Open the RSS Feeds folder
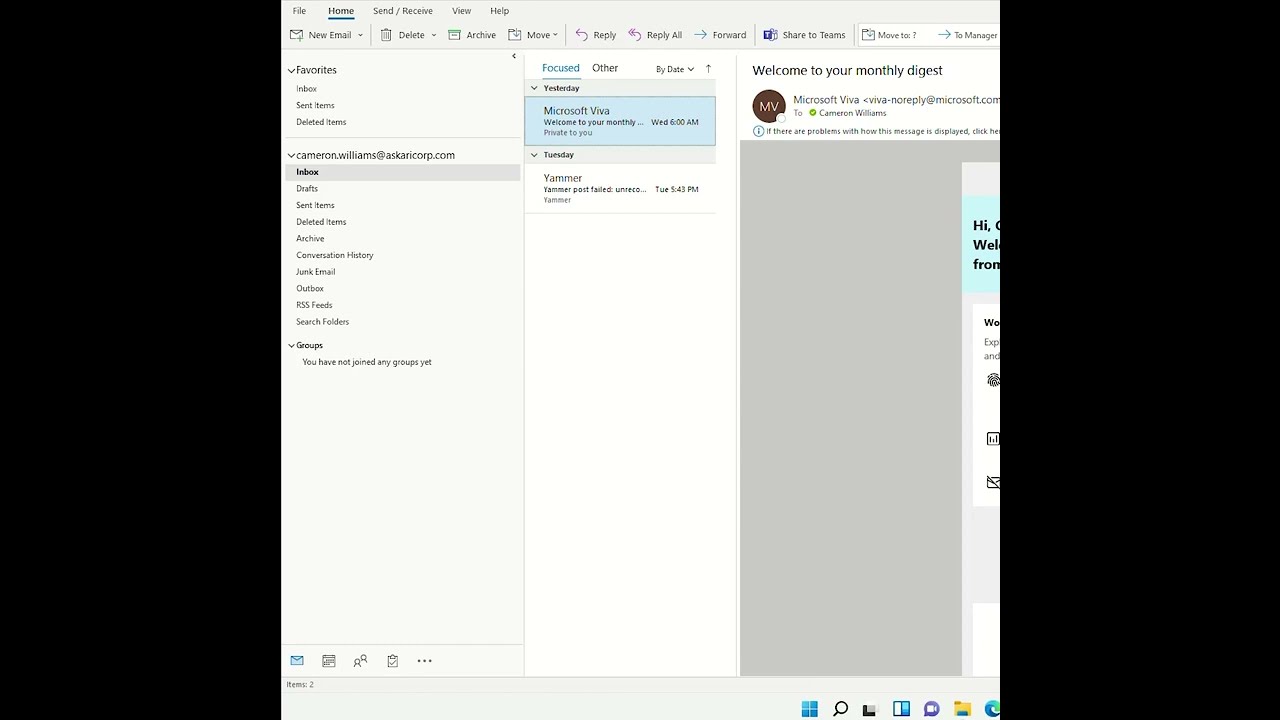Screen dimensions: 1280x720 tap(314, 305)
